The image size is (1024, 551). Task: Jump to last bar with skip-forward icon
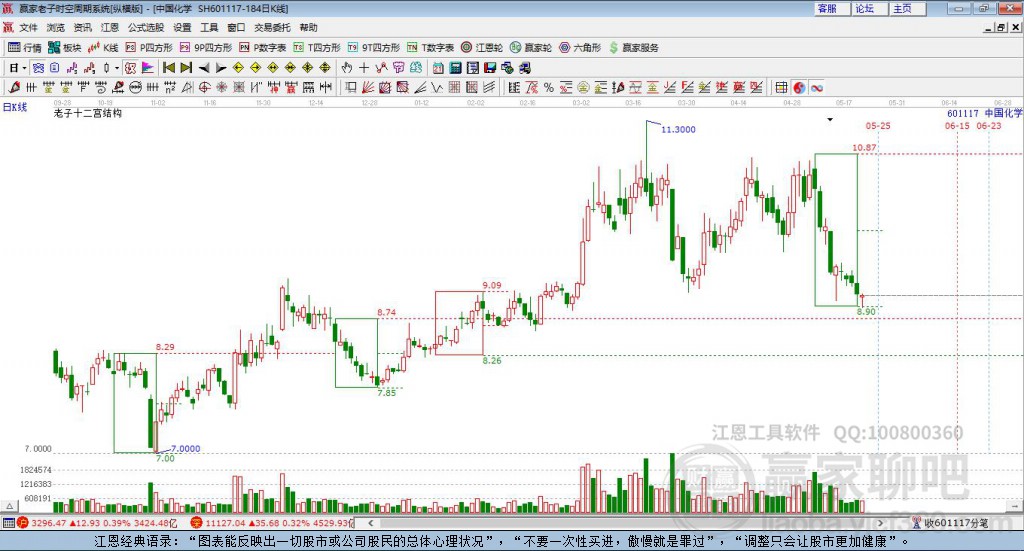pyautogui.click(x=186, y=68)
